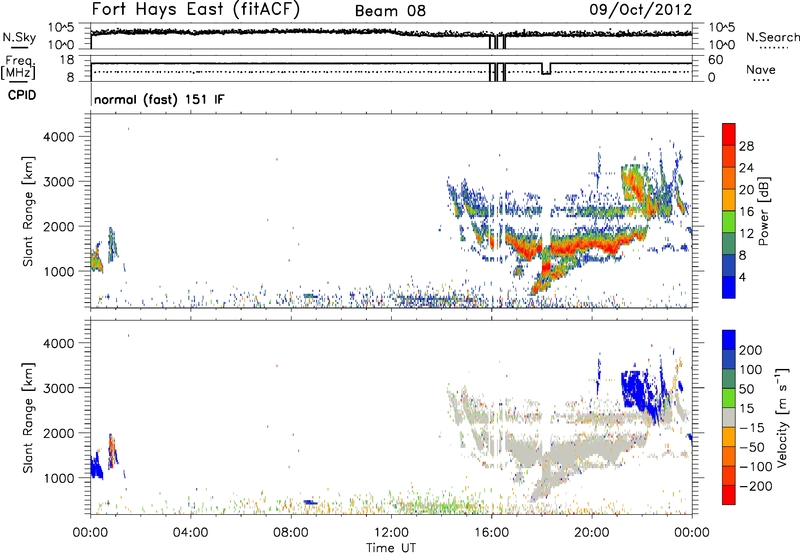This screenshot has width=800, height=554.
Task: Click the "−15" label on Velocity color bar
Action: point(752,427)
